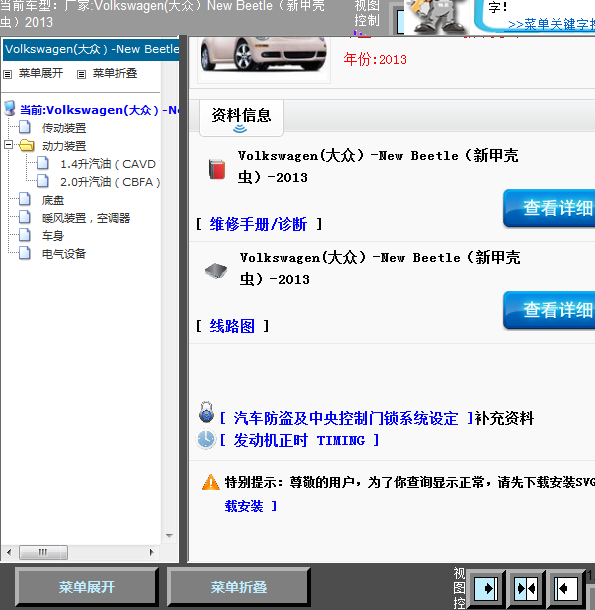
Task: Click the gray module wiring diagram icon
Action: (216, 271)
